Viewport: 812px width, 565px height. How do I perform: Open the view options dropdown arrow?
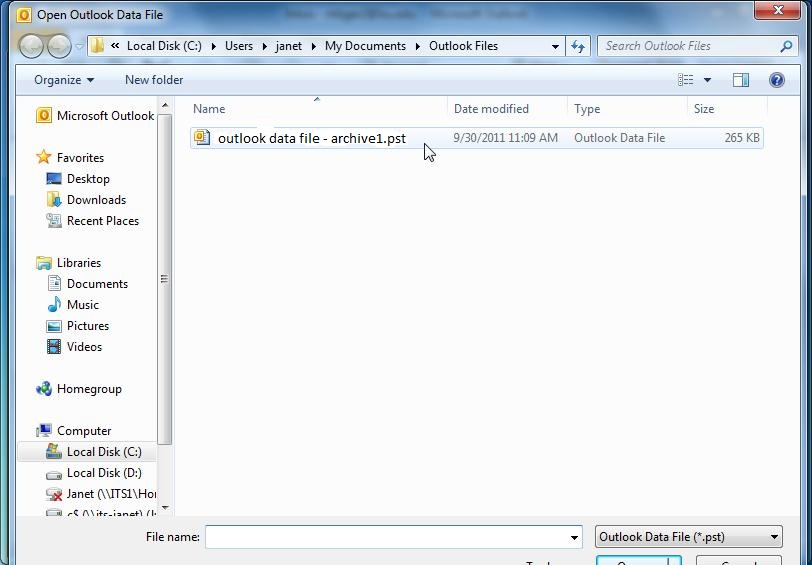click(707, 80)
